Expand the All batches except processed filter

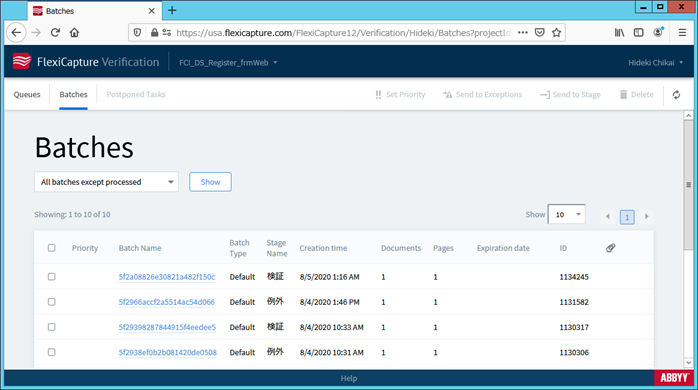106,182
